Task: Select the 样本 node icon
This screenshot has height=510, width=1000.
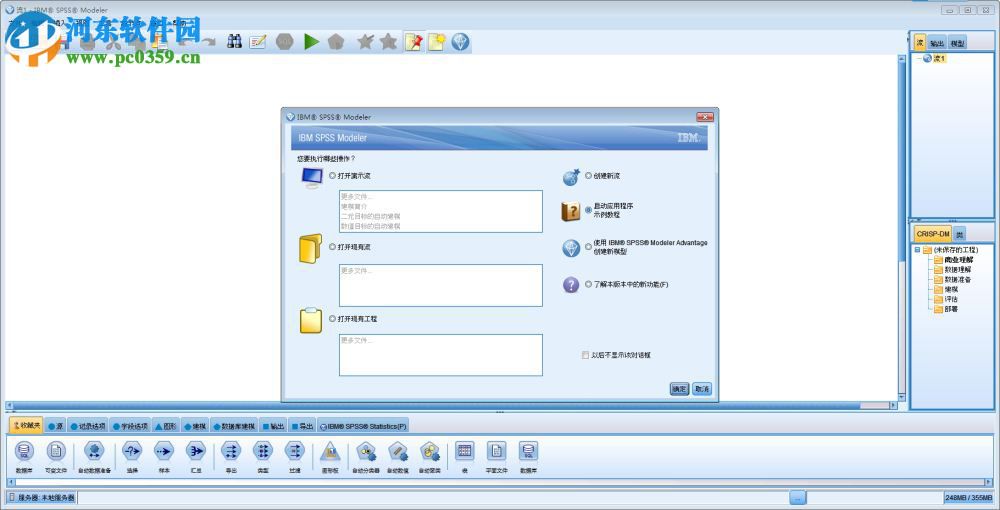Action: (164, 456)
